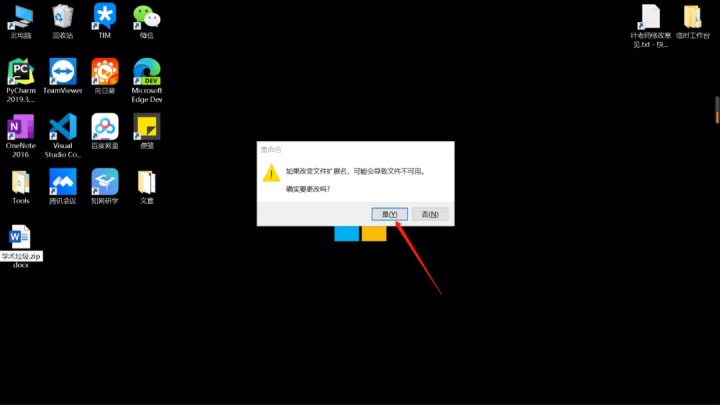Click the scrollbar thumb at right edge
This screenshot has height=405, width=720.
pyautogui.click(x=717, y=110)
